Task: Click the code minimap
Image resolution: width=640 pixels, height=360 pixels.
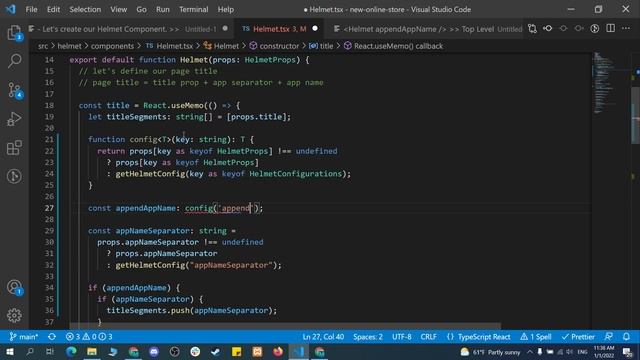Action: tap(605, 82)
